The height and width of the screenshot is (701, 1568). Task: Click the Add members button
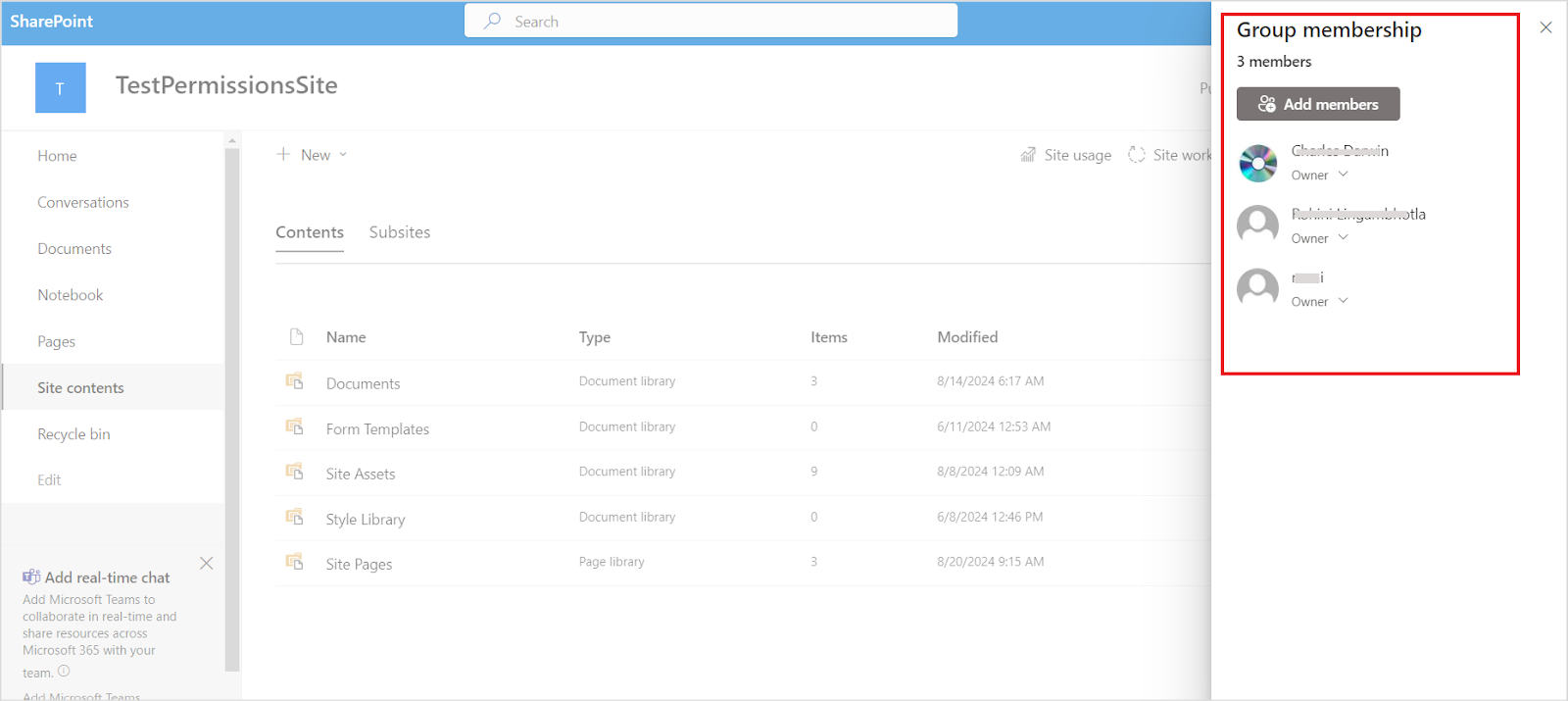pyautogui.click(x=1318, y=104)
